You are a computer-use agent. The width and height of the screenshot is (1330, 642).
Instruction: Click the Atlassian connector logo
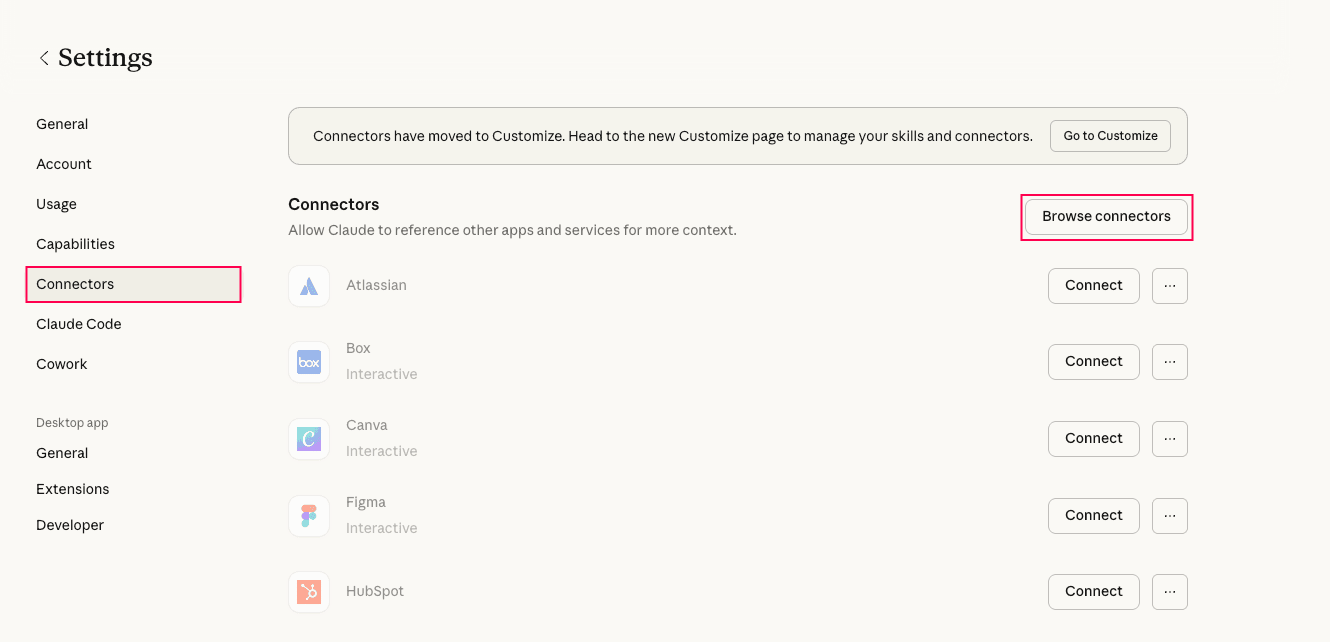coord(309,285)
